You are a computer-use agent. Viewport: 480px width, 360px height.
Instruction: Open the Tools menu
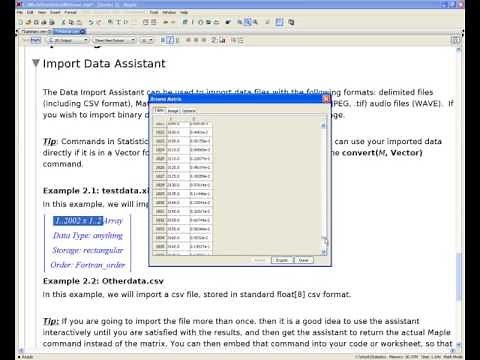point(154,13)
